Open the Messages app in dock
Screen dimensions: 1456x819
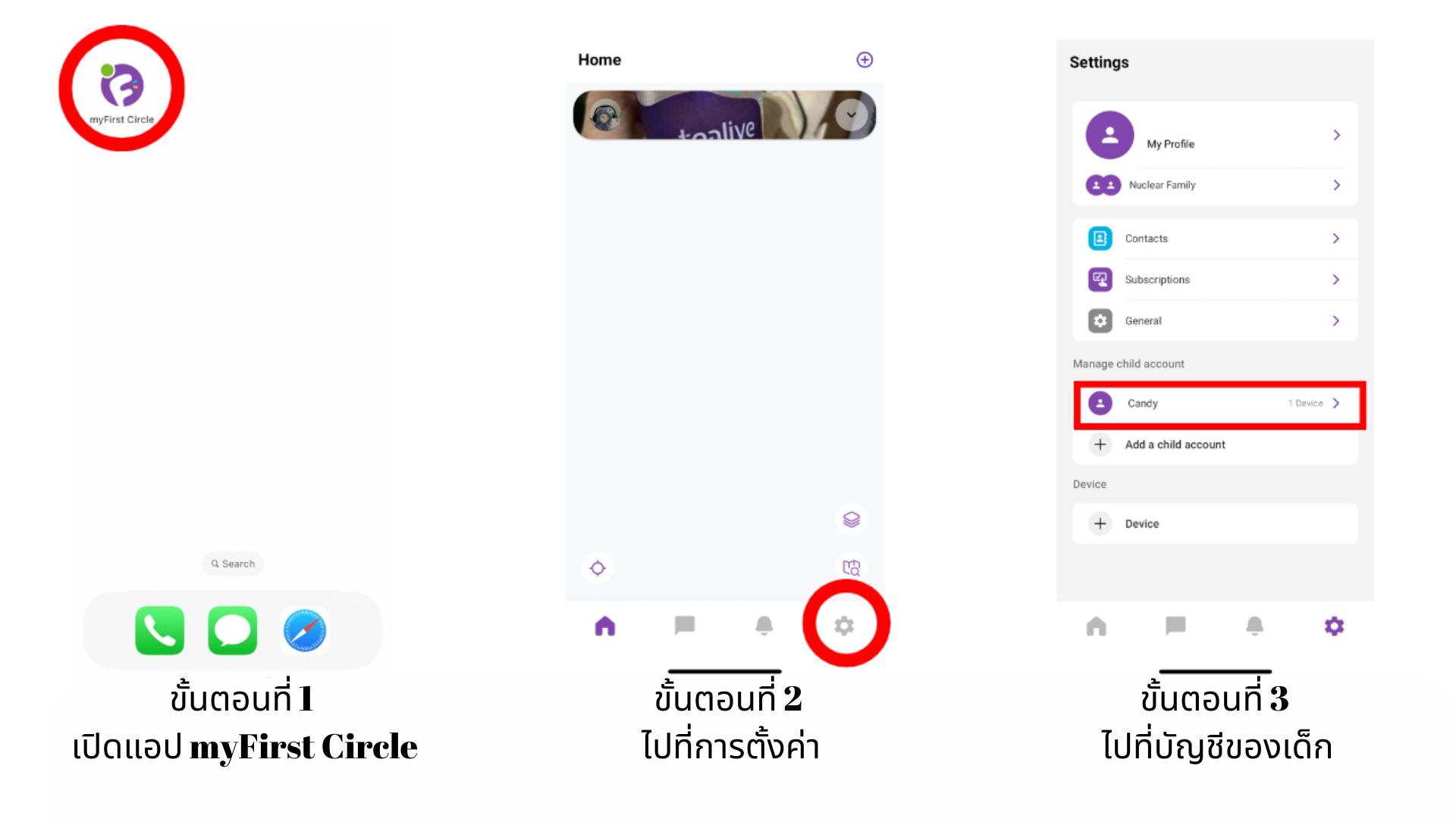[x=232, y=630]
